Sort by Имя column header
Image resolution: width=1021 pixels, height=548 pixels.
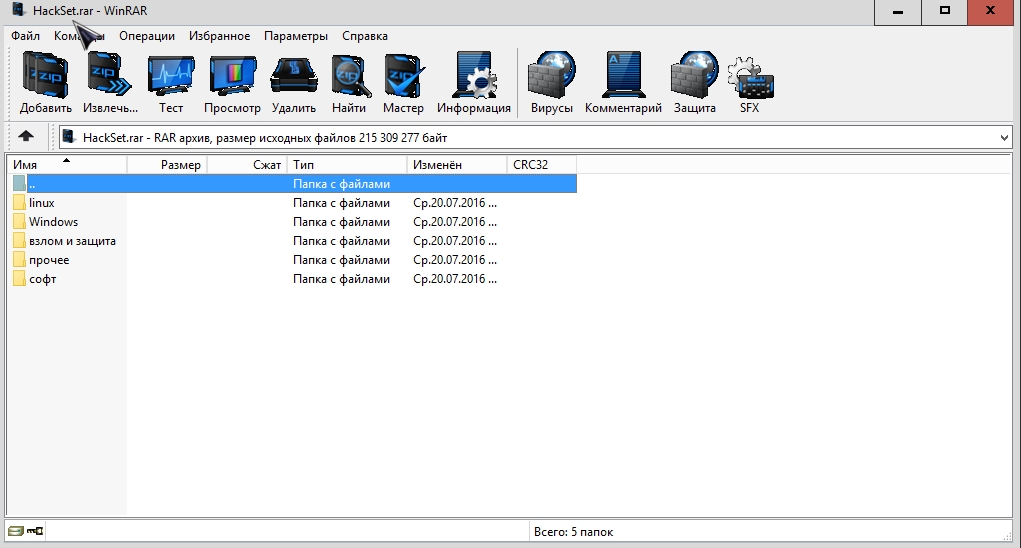66,165
